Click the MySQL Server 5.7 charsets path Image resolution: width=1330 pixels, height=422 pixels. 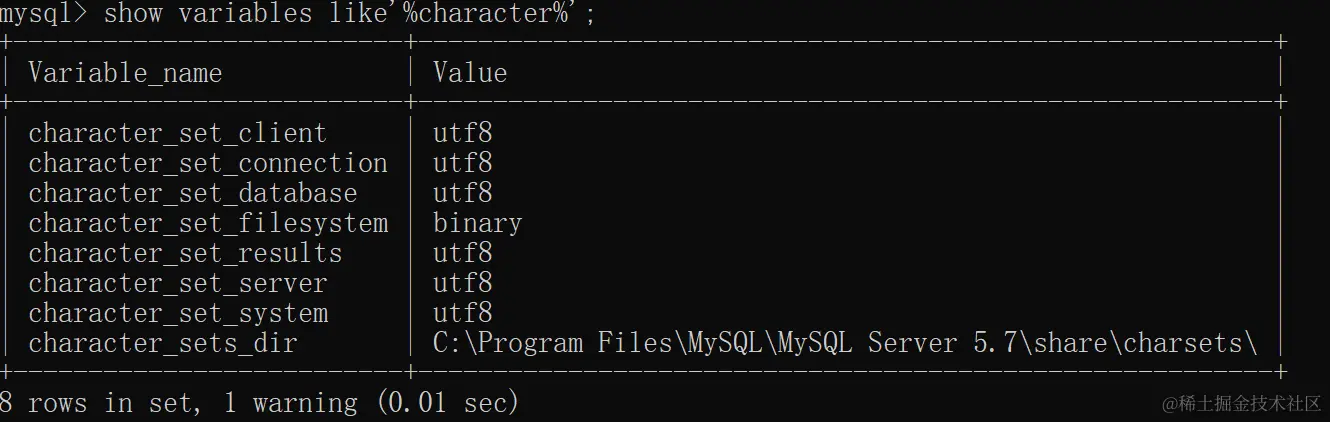[x=845, y=343]
